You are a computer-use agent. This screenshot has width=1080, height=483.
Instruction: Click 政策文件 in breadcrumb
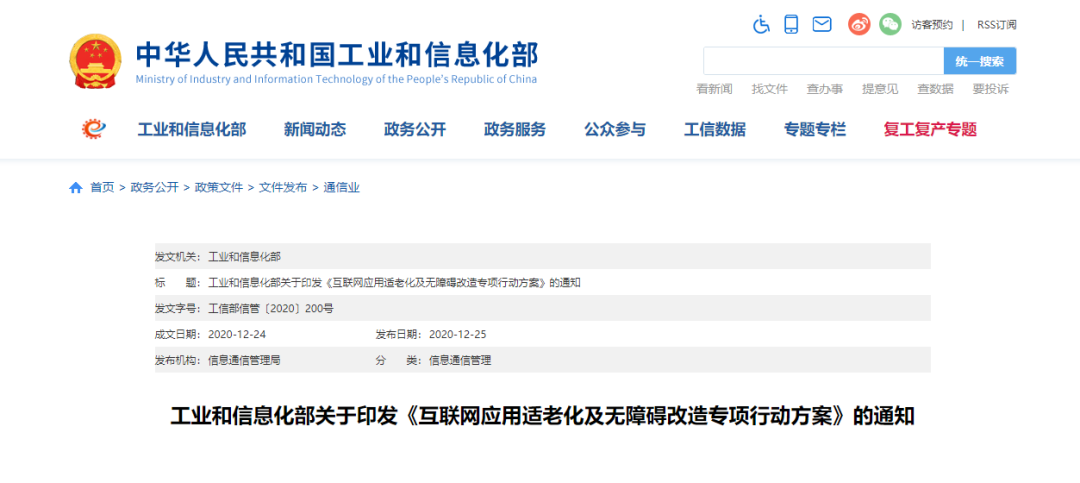click(x=219, y=187)
